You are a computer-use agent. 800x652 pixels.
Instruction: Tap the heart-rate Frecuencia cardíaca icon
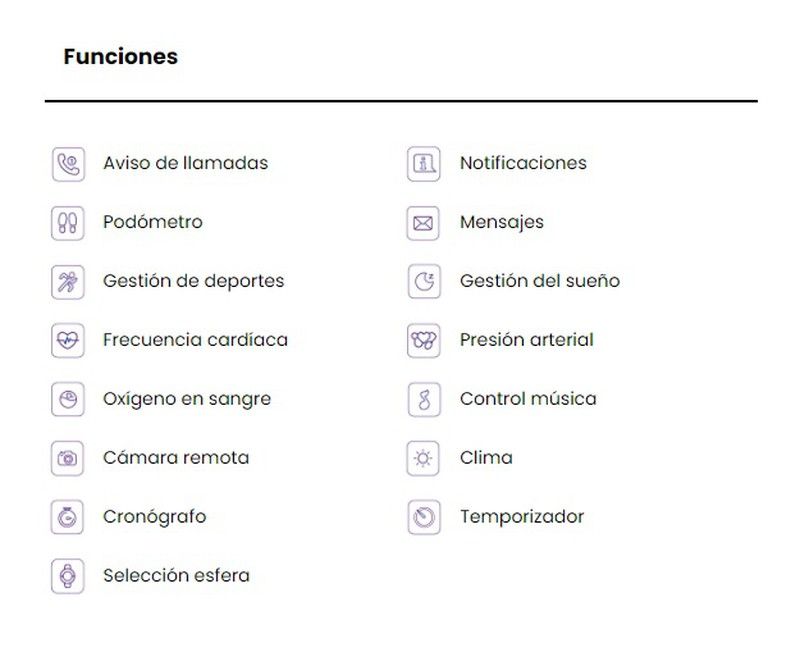(x=67, y=341)
